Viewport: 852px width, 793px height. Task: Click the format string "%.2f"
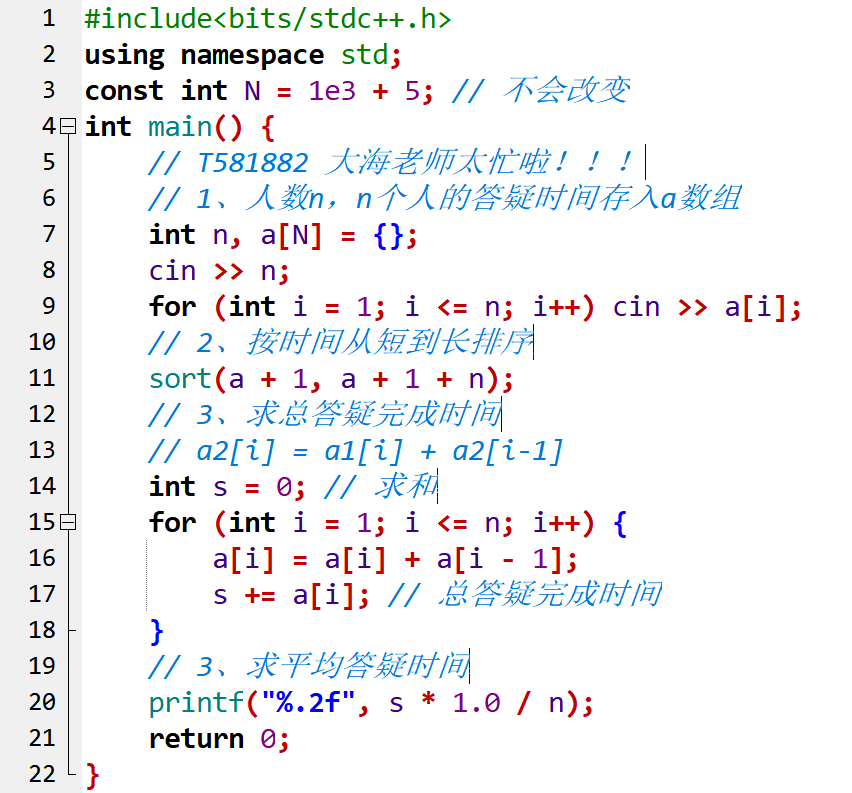click(x=308, y=702)
